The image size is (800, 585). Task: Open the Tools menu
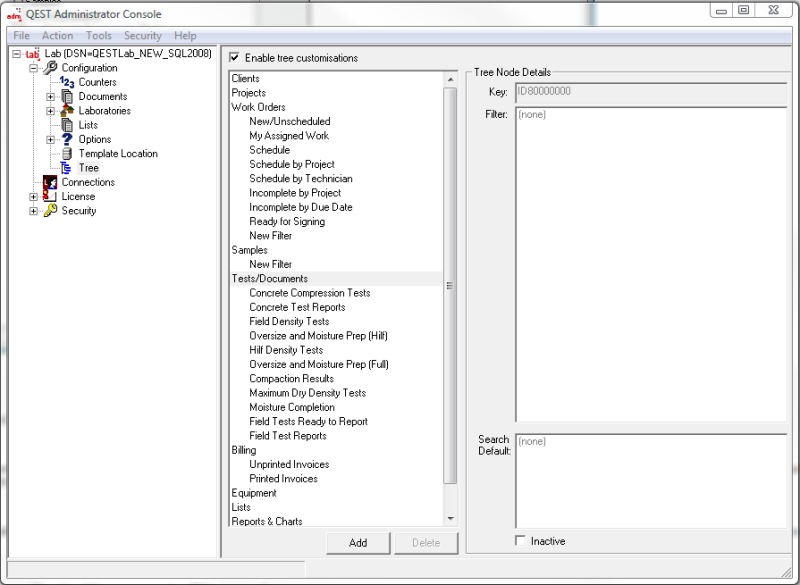point(98,35)
